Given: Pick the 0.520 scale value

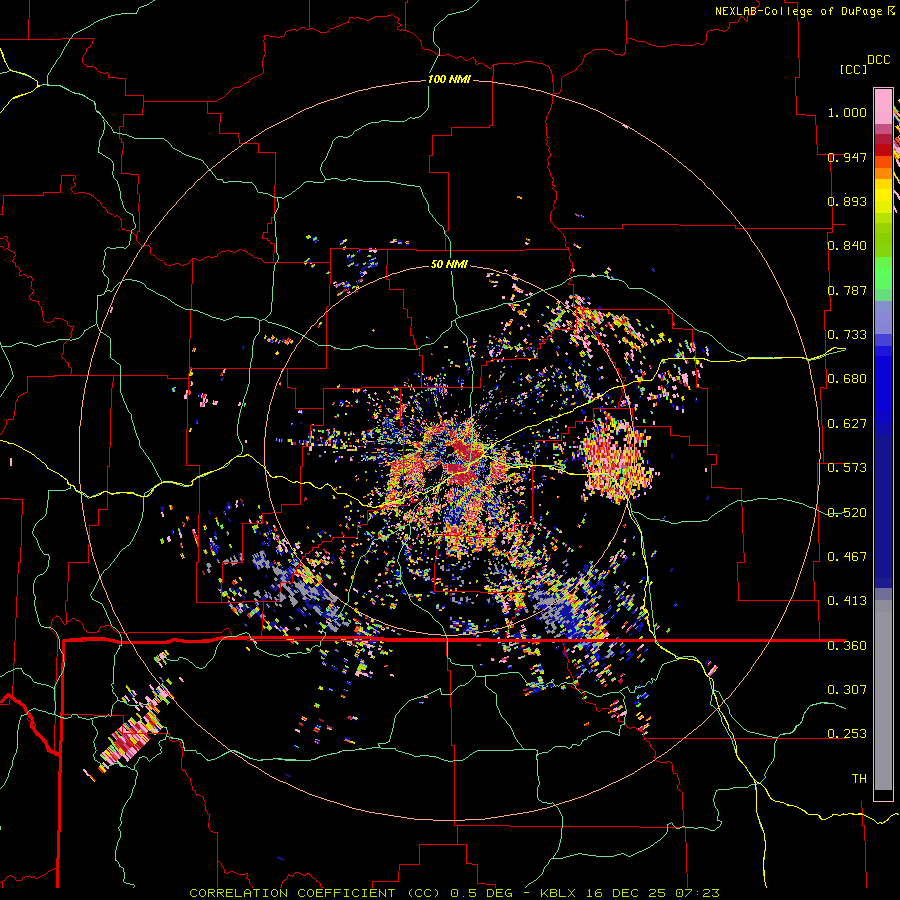Looking at the screenshot, I should pos(847,512).
